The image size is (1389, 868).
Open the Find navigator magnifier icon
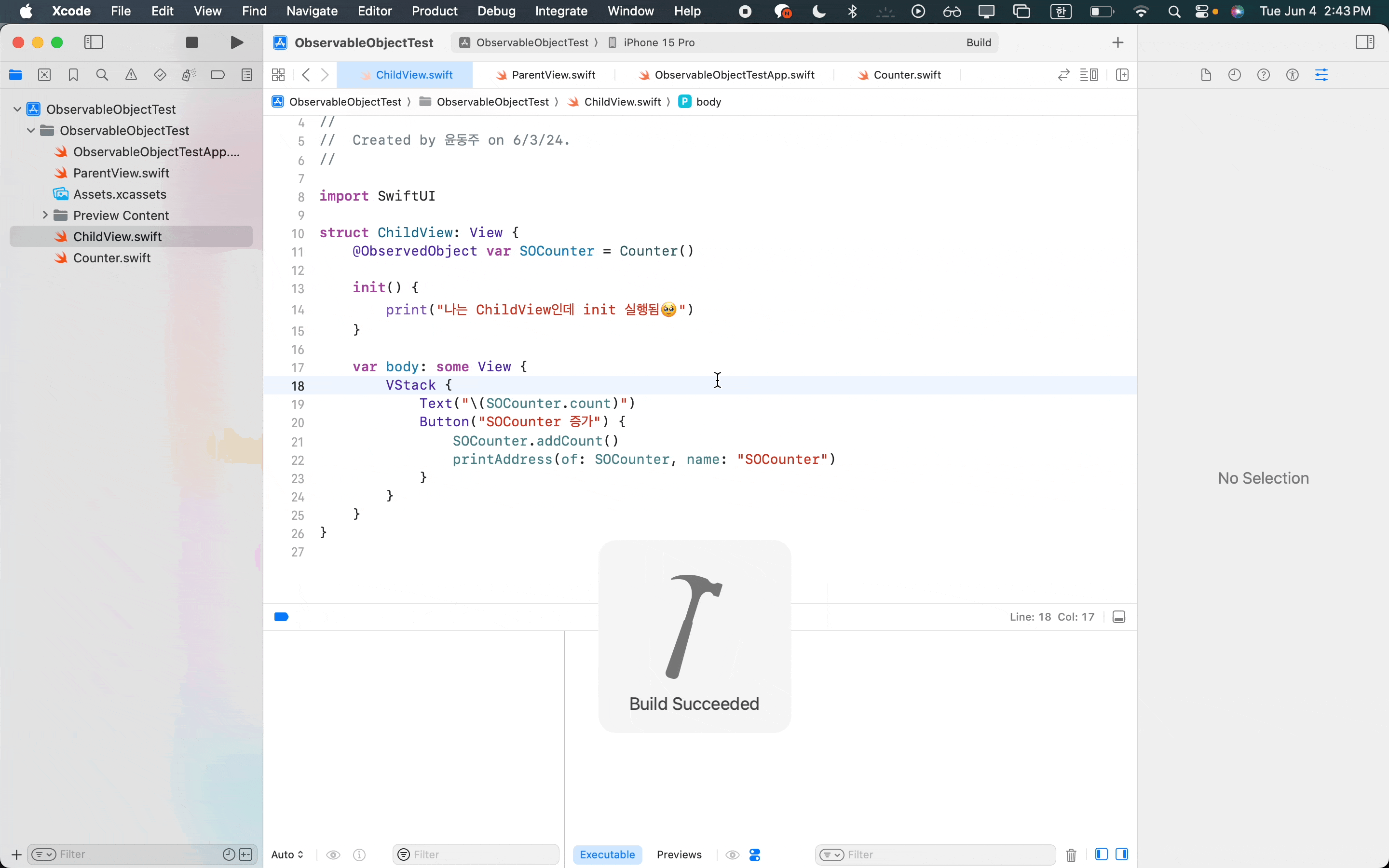[102, 75]
